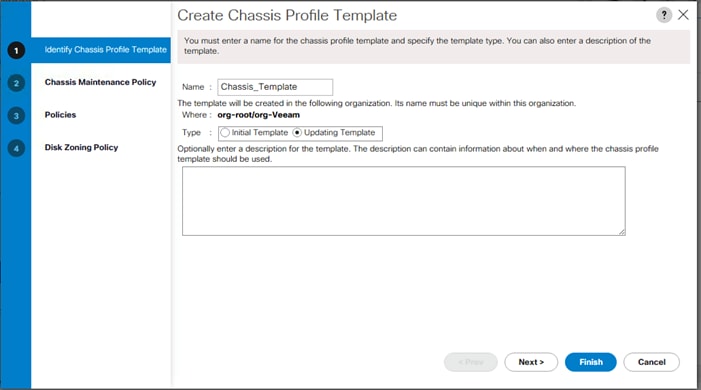Select the Updating Template radio button
This screenshot has width=701, height=390.
tap(297, 133)
